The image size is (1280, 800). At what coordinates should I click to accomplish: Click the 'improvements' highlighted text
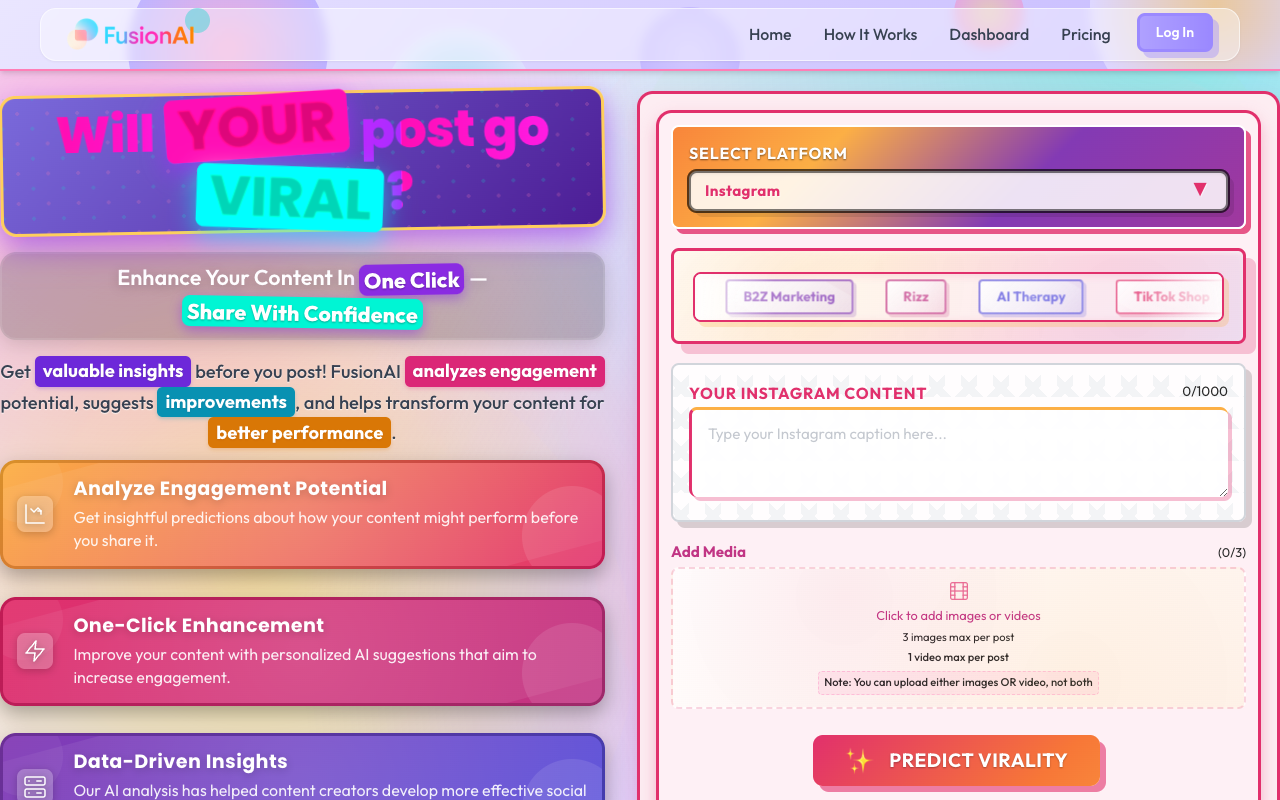click(226, 402)
